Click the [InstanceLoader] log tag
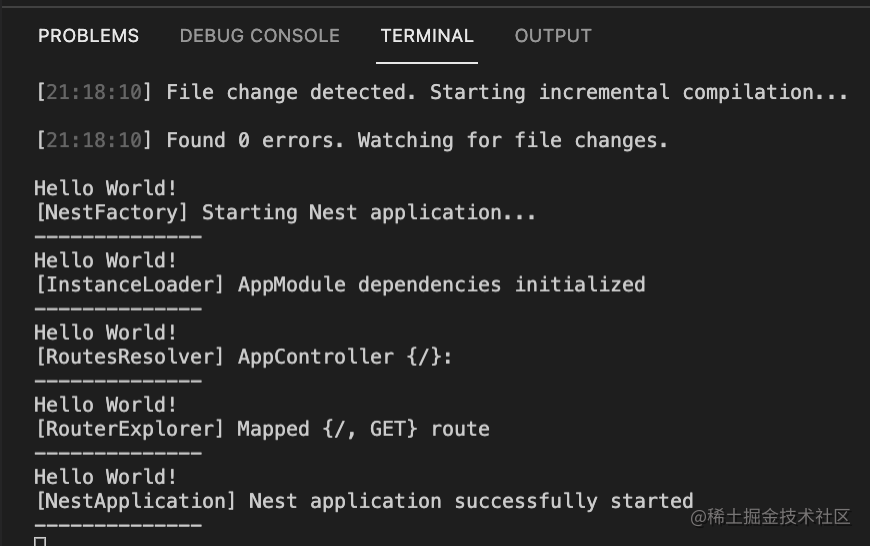Image resolution: width=870 pixels, height=546 pixels. (130, 285)
